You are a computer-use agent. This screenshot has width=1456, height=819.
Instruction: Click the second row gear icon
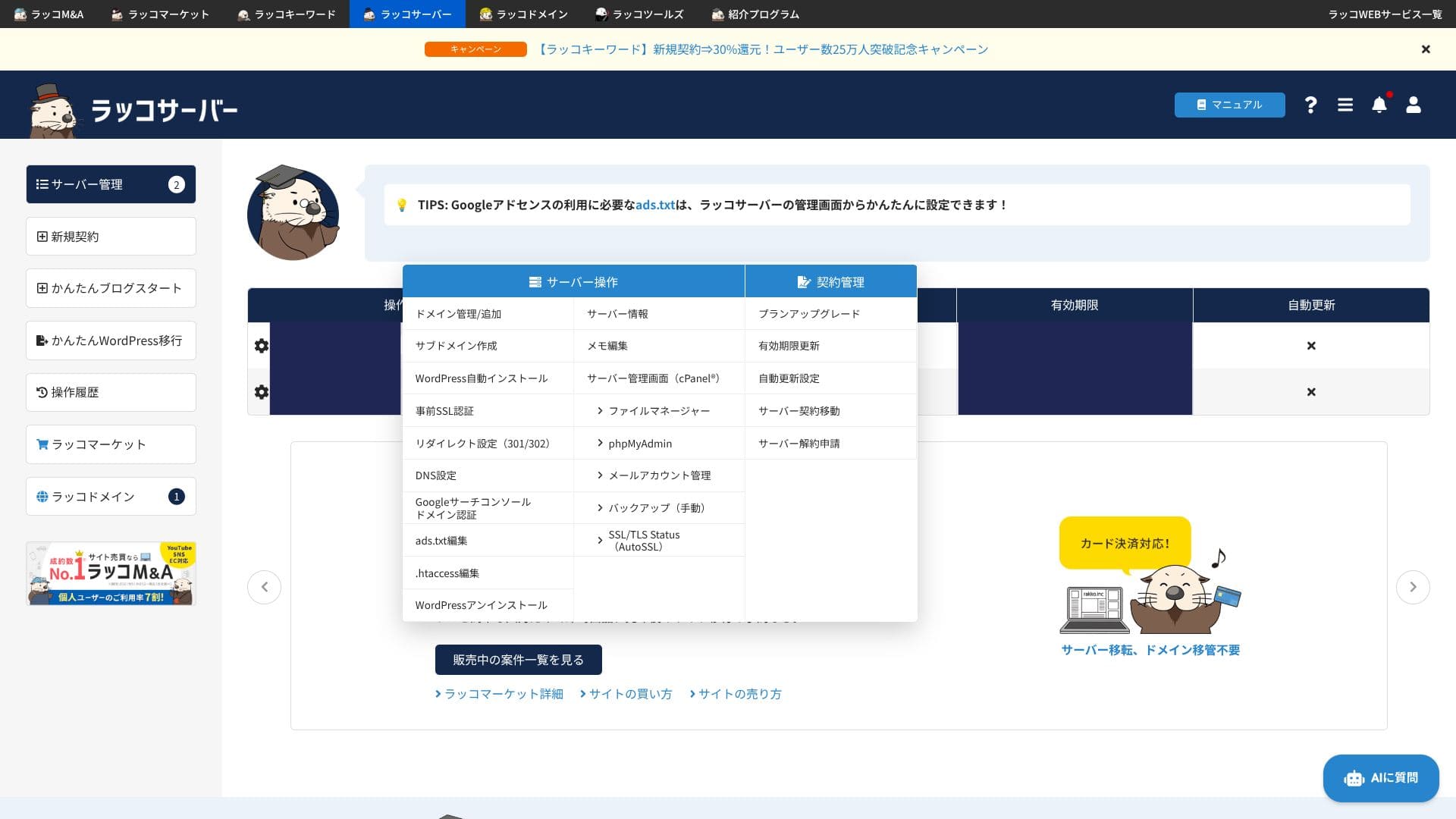262,392
